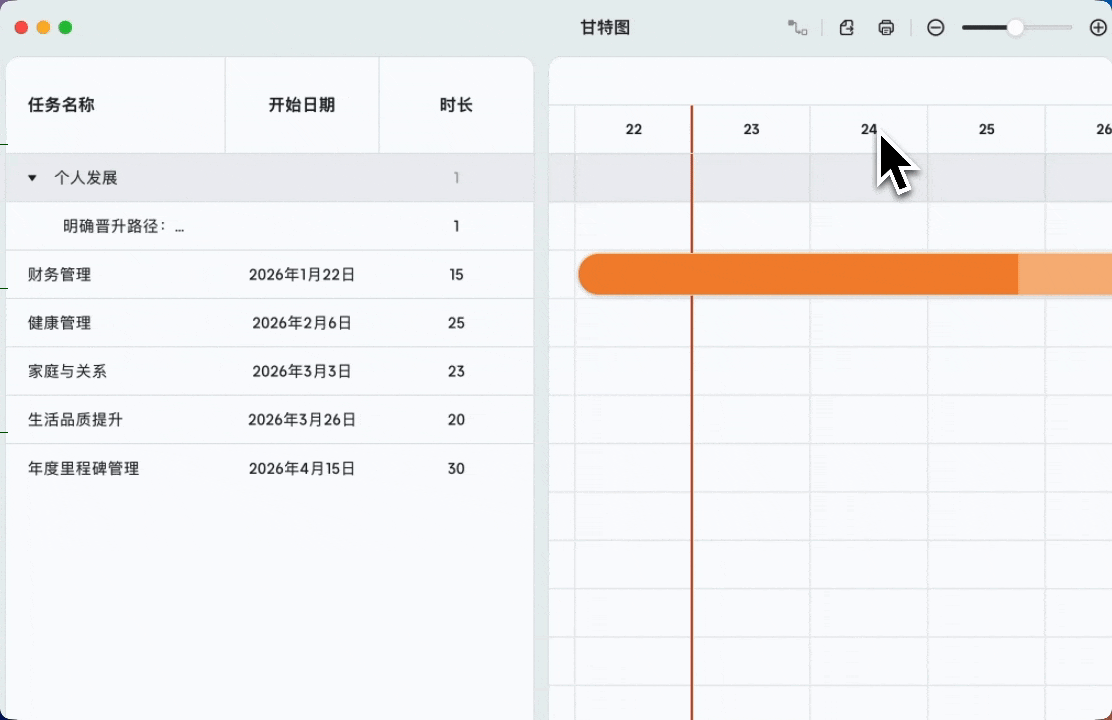
Task: Open the export file icon
Action: click(x=846, y=27)
